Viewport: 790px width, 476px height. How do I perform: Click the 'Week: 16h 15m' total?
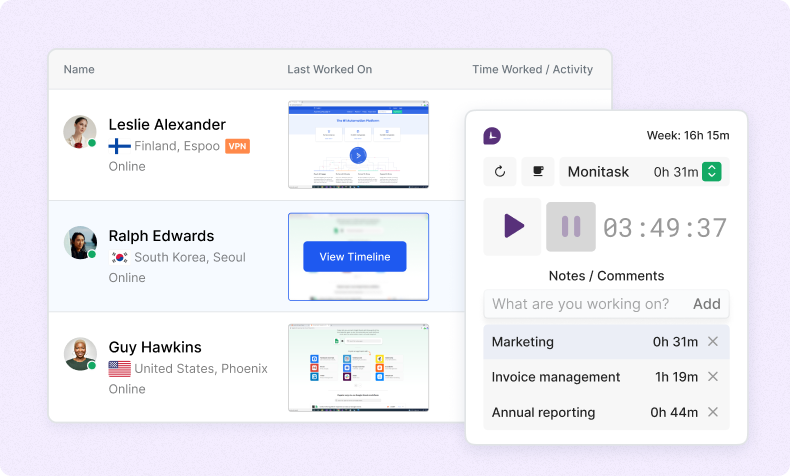(688, 135)
